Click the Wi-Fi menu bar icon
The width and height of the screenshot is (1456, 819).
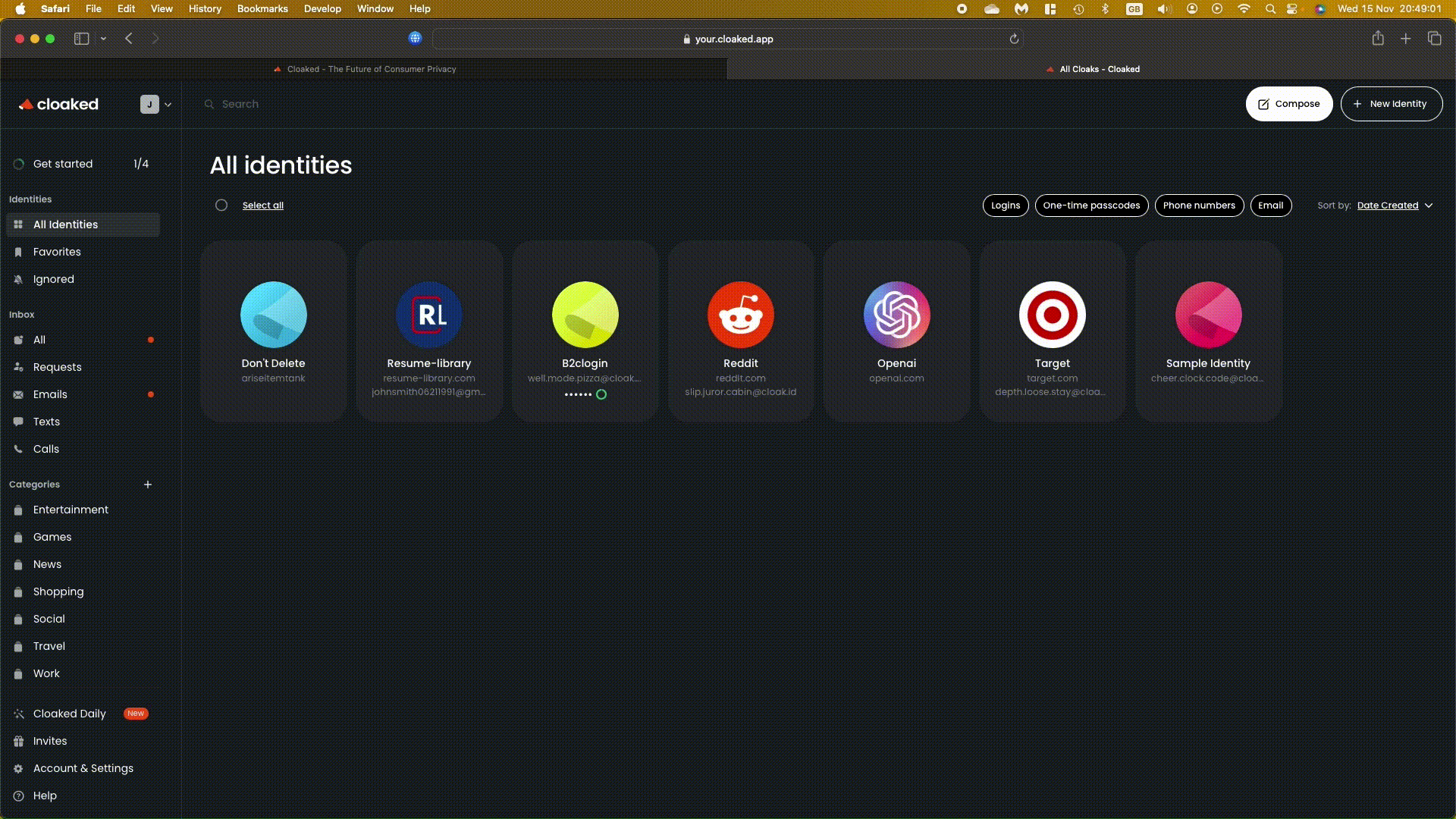pyautogui.click(x=1244, y=9)
